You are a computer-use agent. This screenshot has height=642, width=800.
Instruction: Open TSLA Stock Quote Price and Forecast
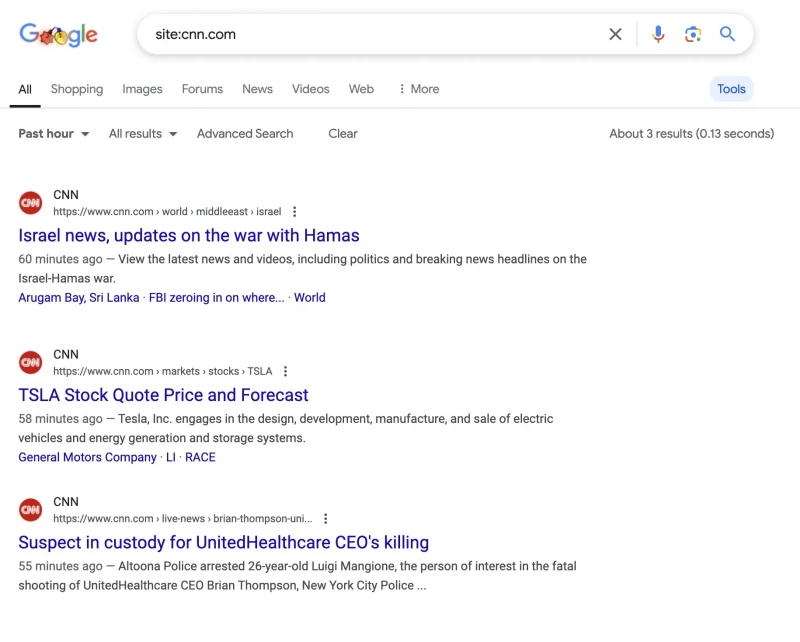tap(163, 395)
